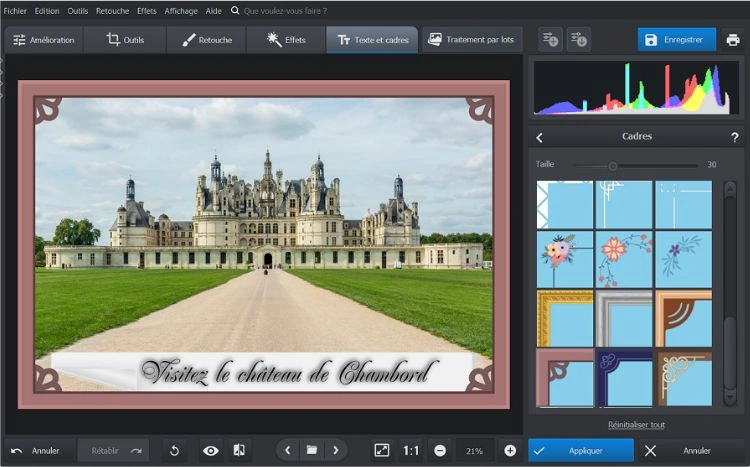Viewport: 750px width, 467px height.
Task: Click the add preset sliders icon
Action: point(551,40)
